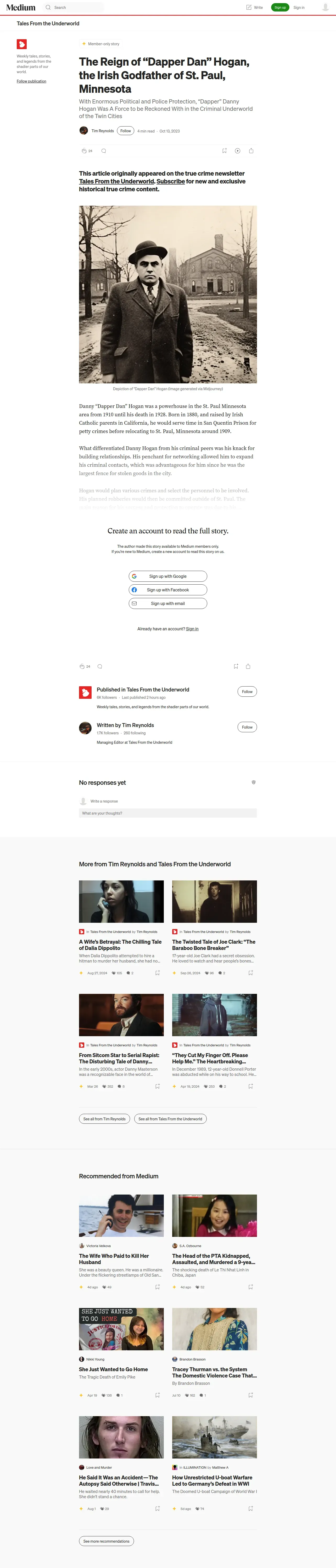Click the Search field in header
This screenshot has height=1568, width=336.
(73, 7)
